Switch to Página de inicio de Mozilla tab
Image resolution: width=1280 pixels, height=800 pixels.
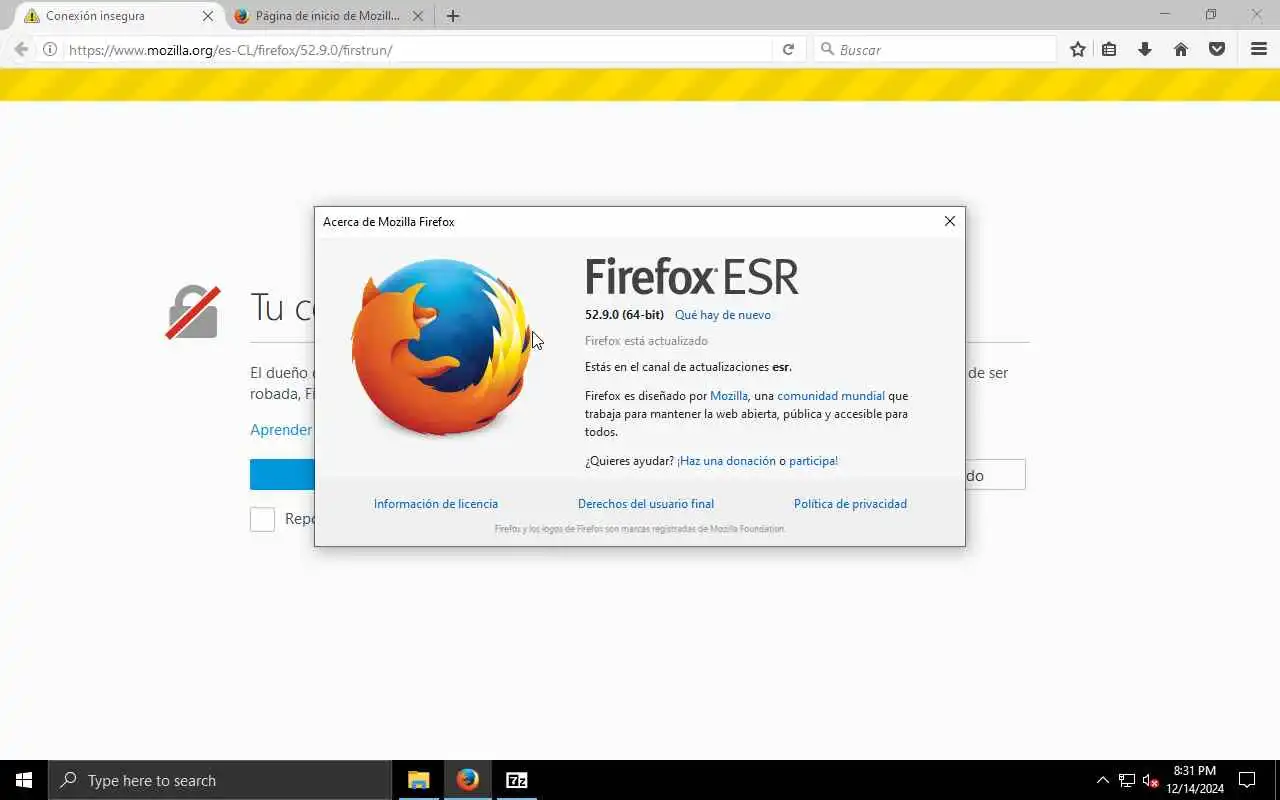tap(328, 16)
